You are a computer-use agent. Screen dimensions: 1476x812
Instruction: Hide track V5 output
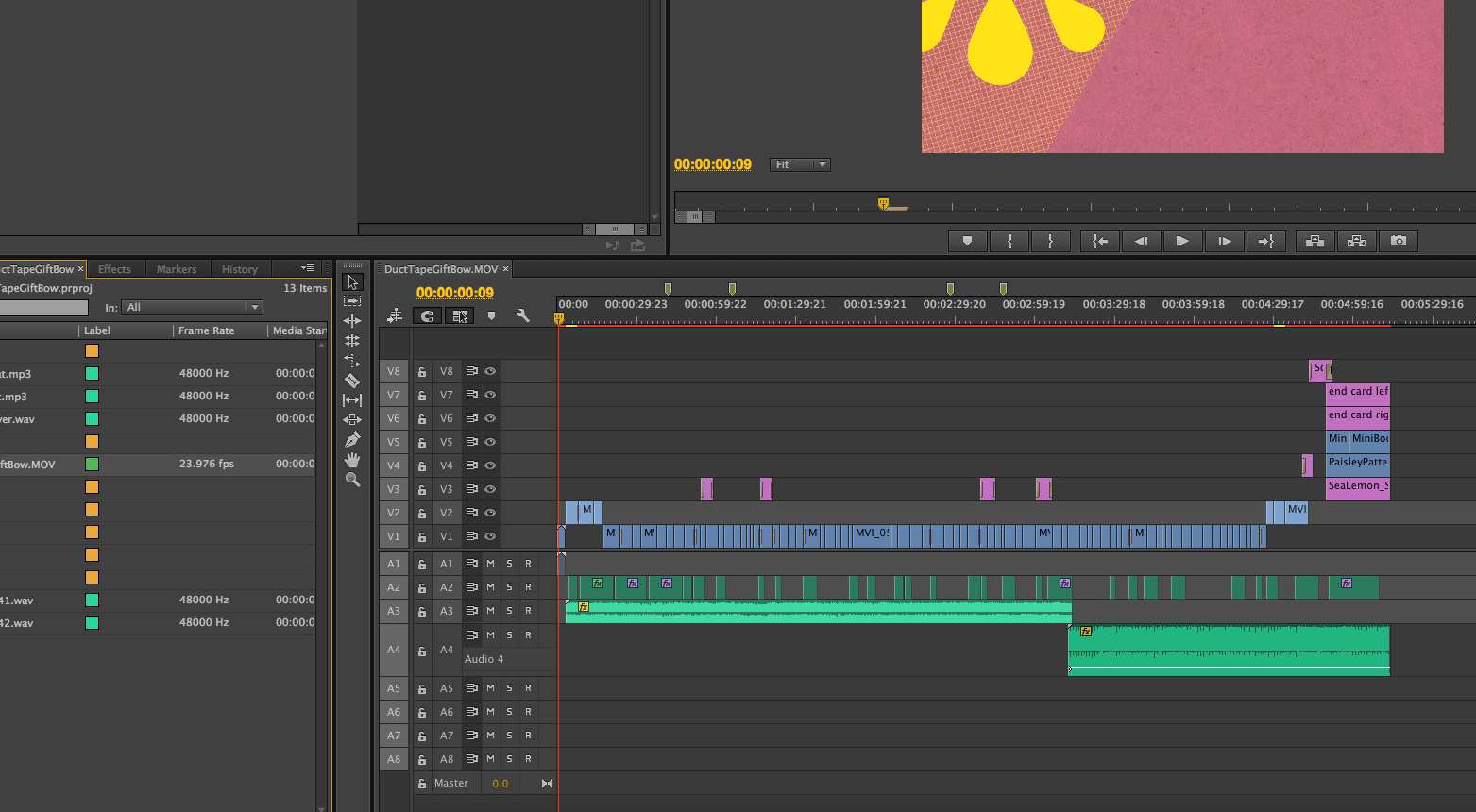[x=490, y=442]
